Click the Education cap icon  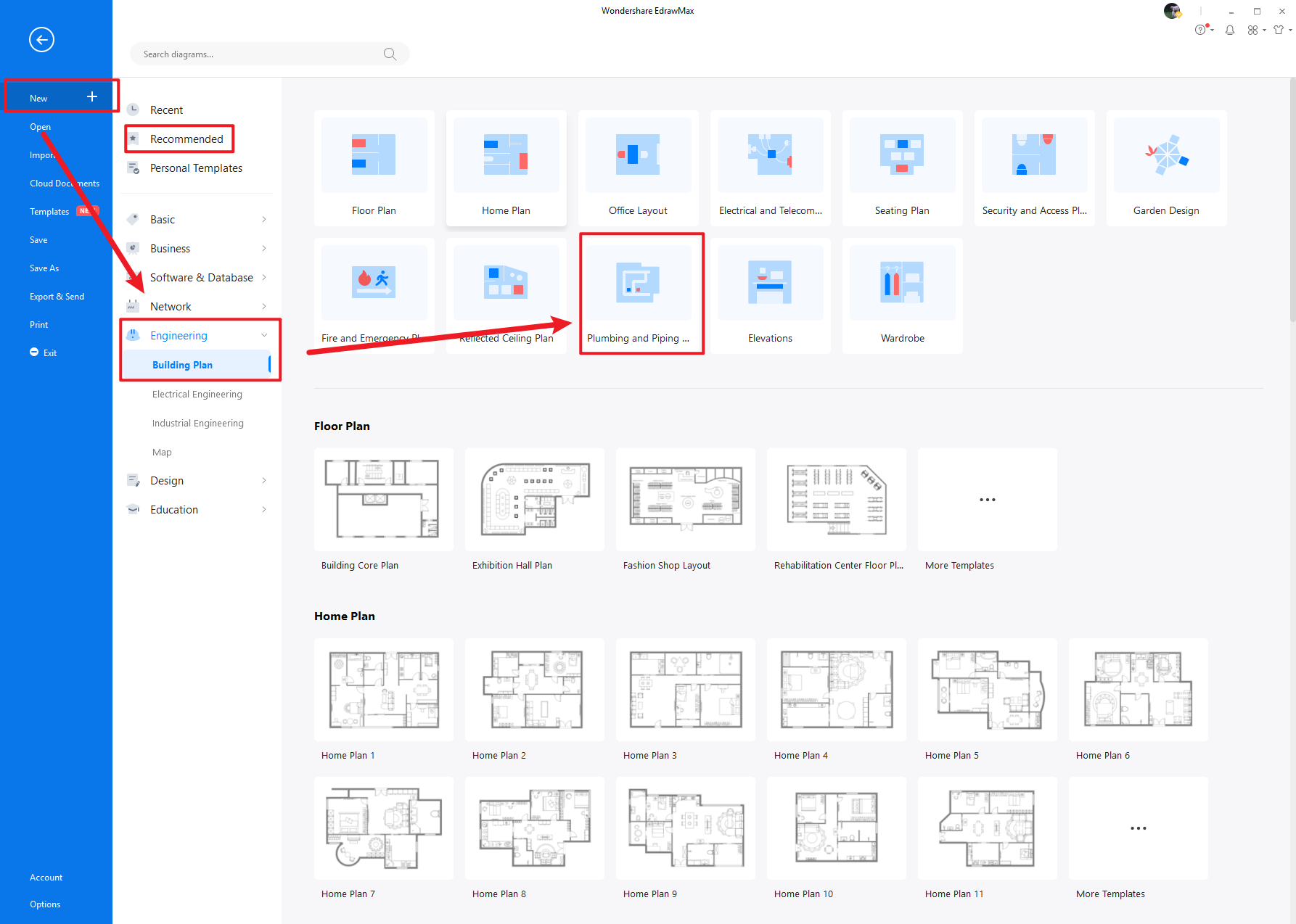click(x=133, y=509)
